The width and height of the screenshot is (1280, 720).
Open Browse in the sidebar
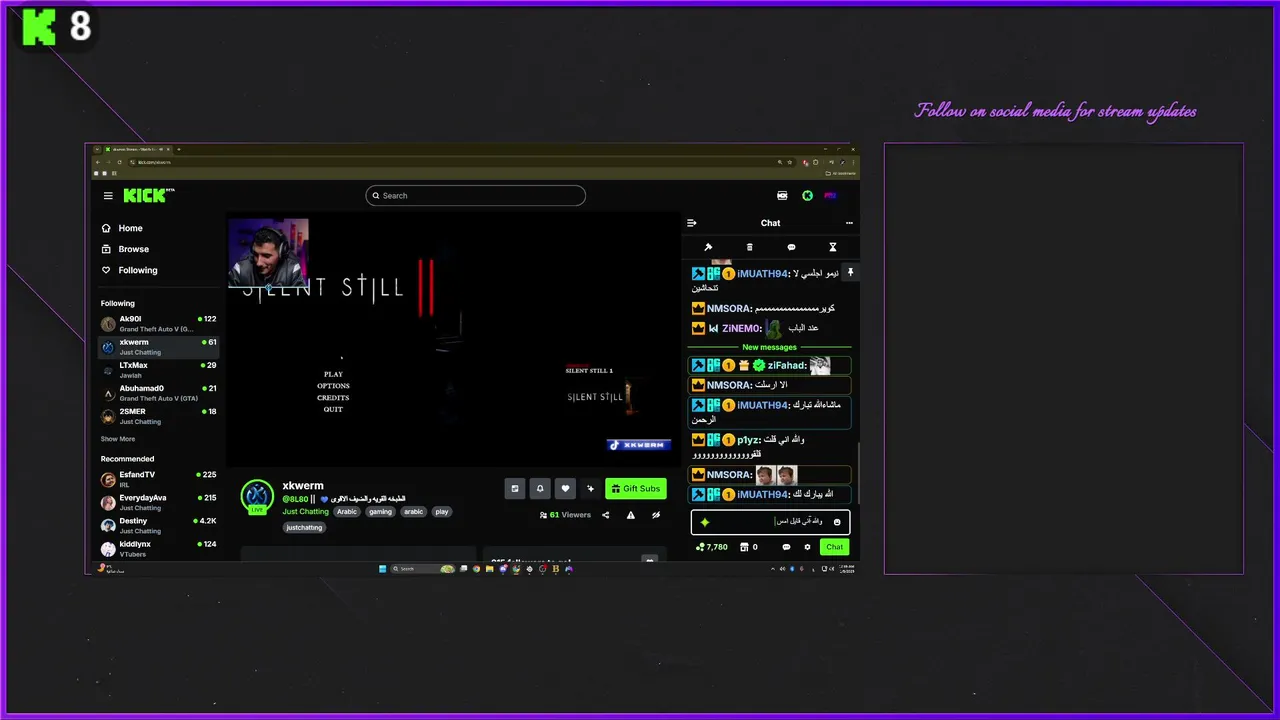(125, 249)
